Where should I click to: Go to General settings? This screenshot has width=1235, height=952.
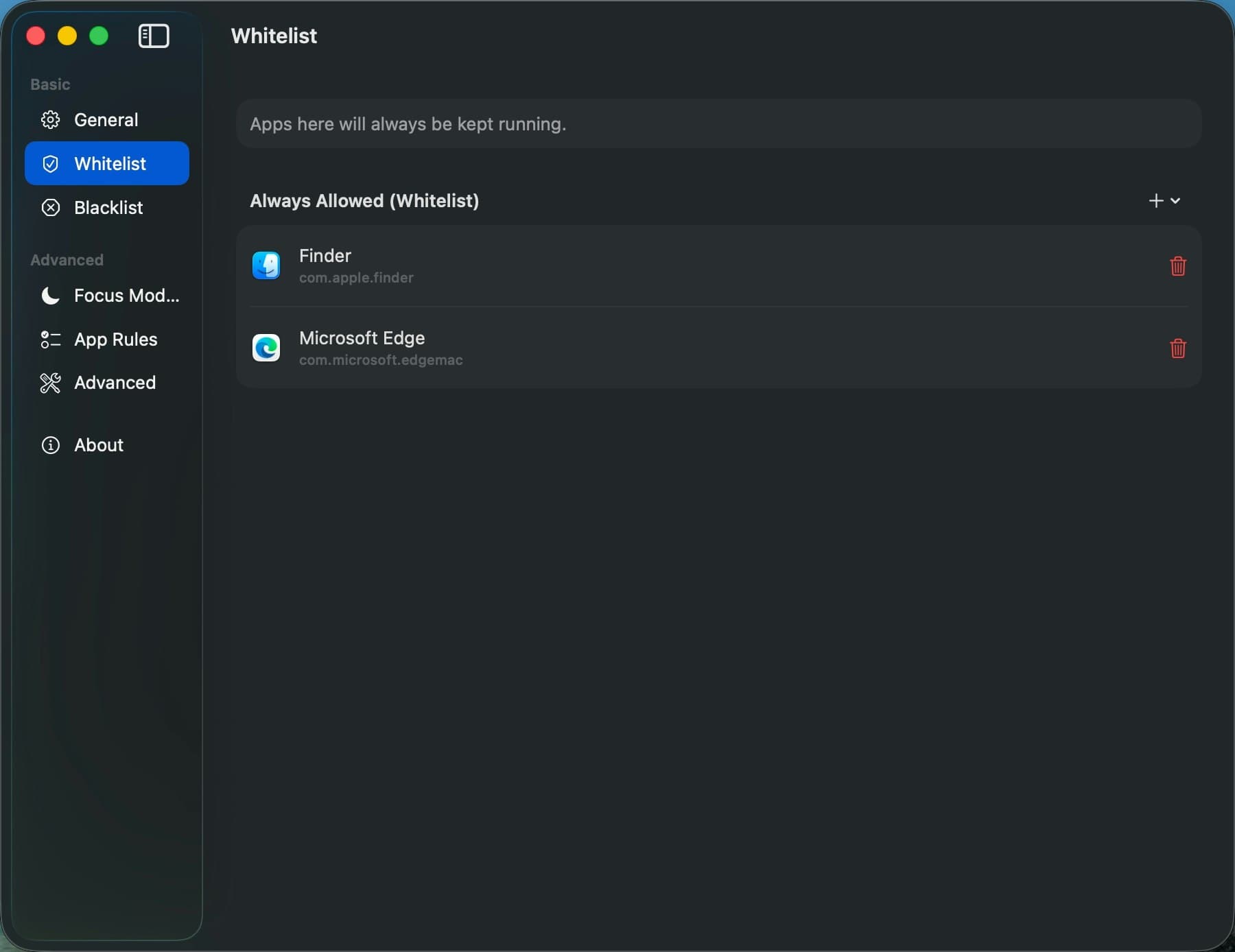click(106, 120)
